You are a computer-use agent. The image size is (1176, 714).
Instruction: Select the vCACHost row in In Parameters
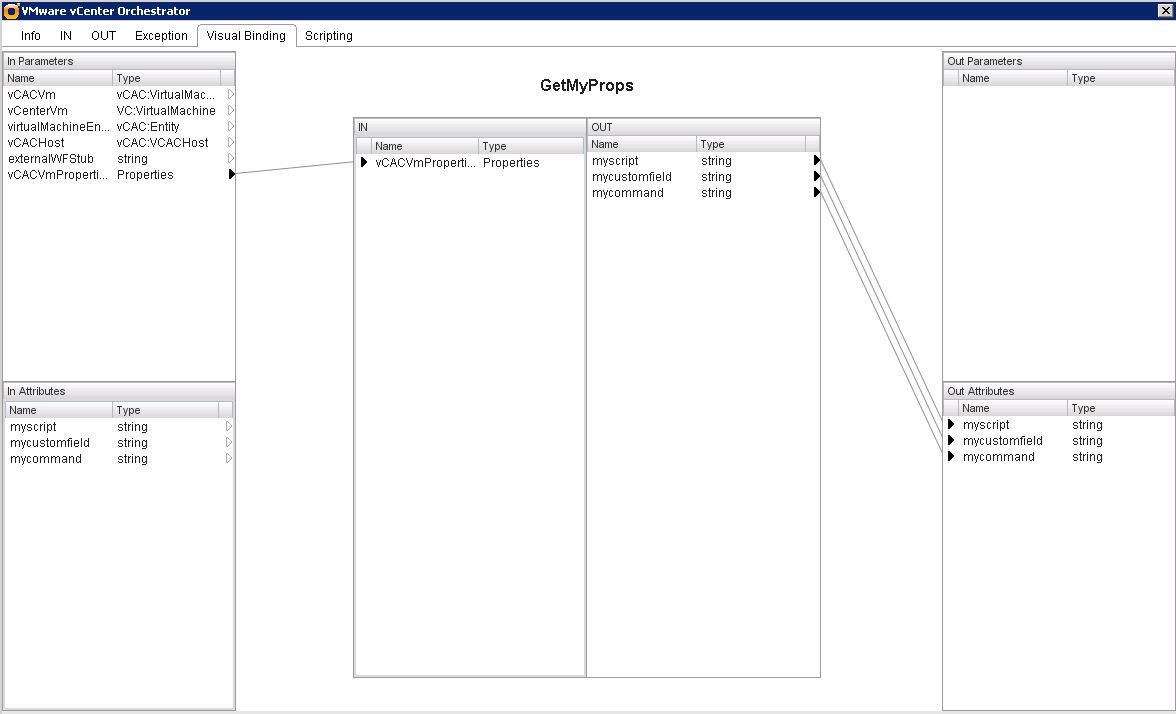click(60, 142)
